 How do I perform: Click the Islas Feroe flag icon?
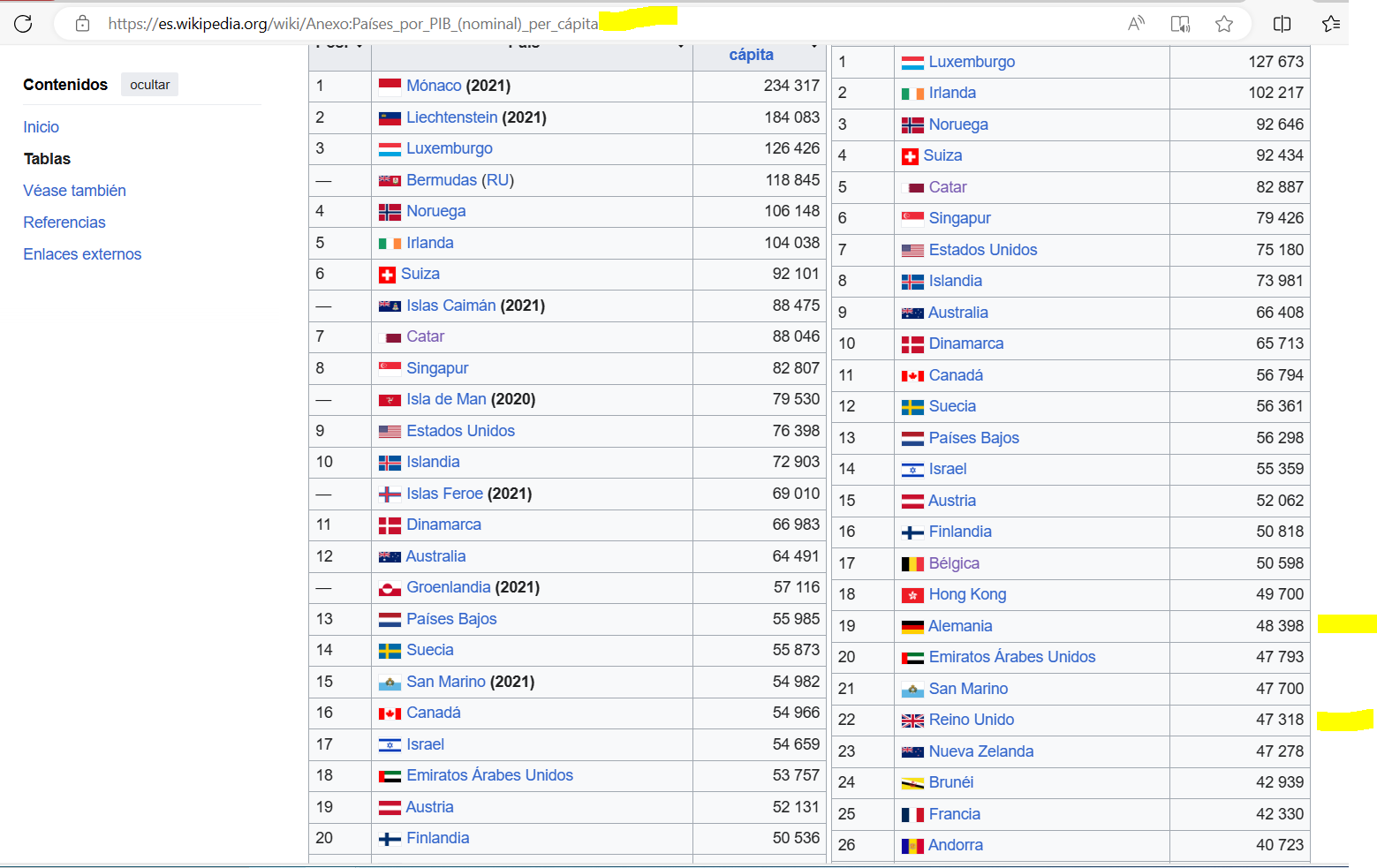coord(390,494)
